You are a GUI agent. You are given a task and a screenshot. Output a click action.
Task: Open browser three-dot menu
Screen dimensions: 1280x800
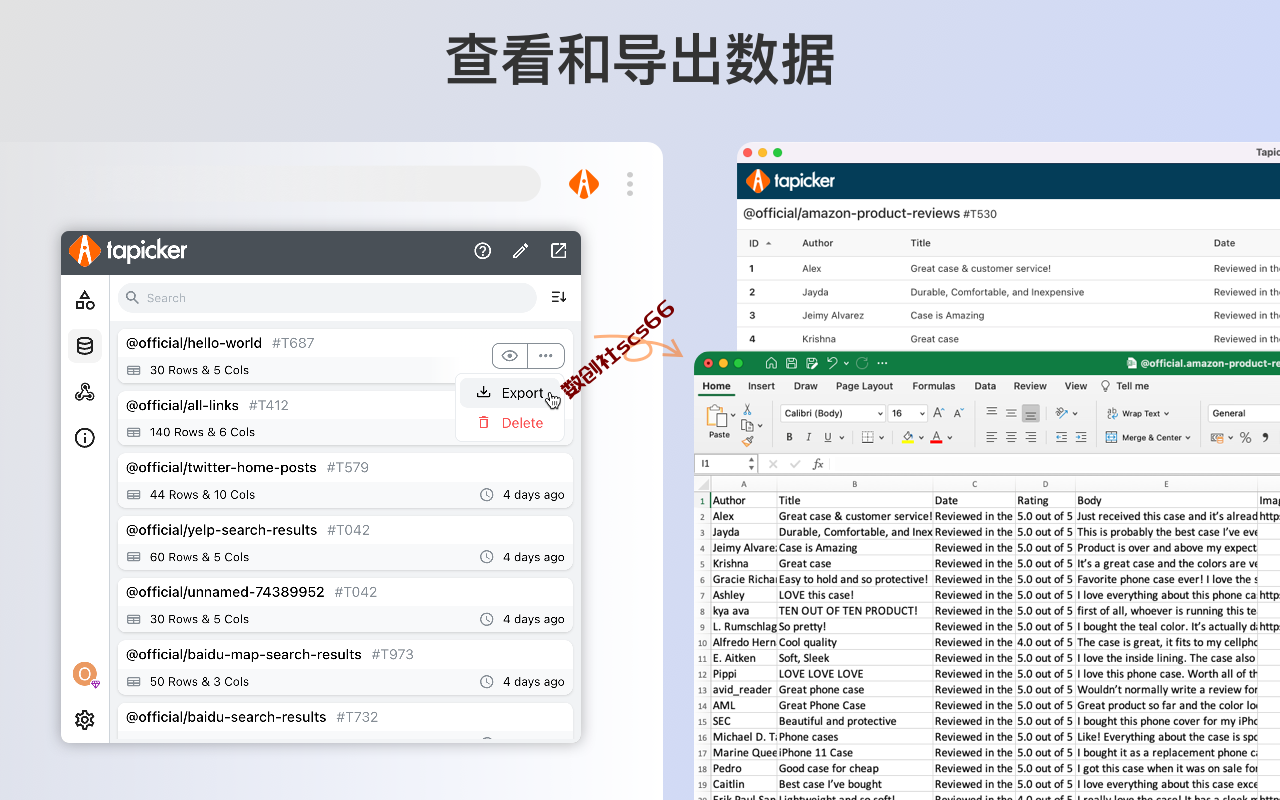coord(630,184)
